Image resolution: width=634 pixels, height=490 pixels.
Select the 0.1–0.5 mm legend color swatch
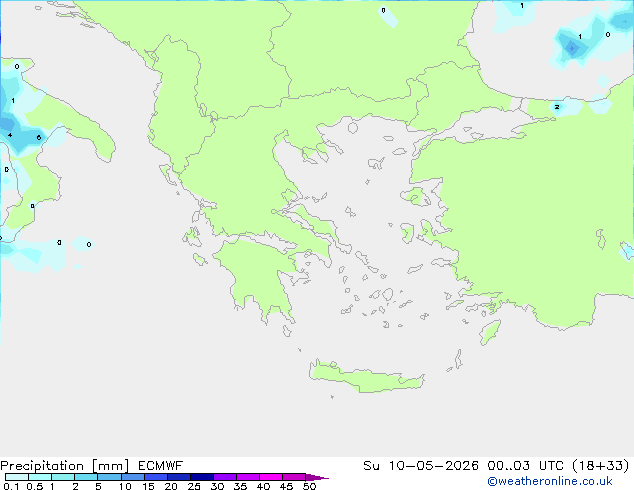click(17, 477)
